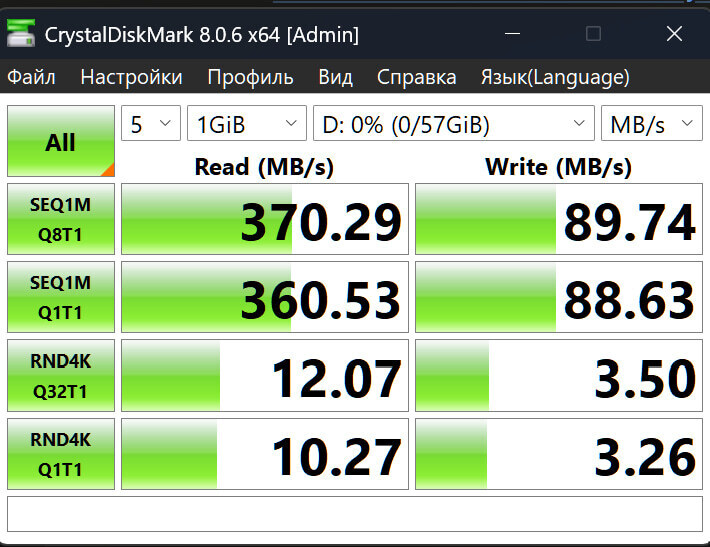
Task: Open the Справка menu
Action: coord(417,77)
